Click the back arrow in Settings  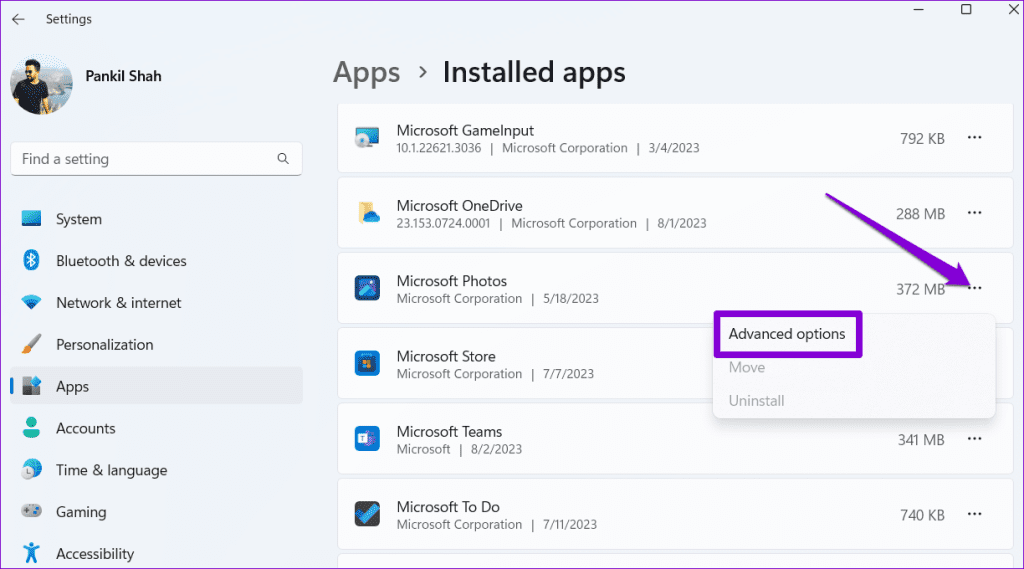click(18, 19)
